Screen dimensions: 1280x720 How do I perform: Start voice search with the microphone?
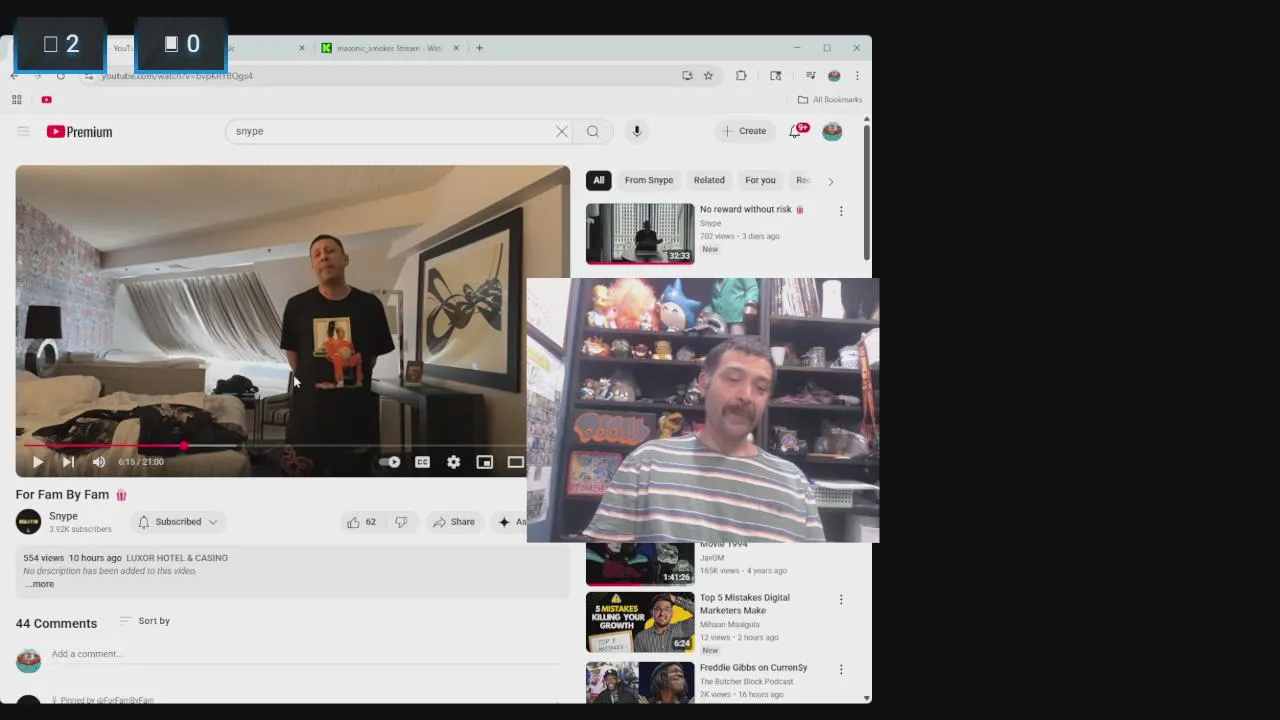(636, 131)
